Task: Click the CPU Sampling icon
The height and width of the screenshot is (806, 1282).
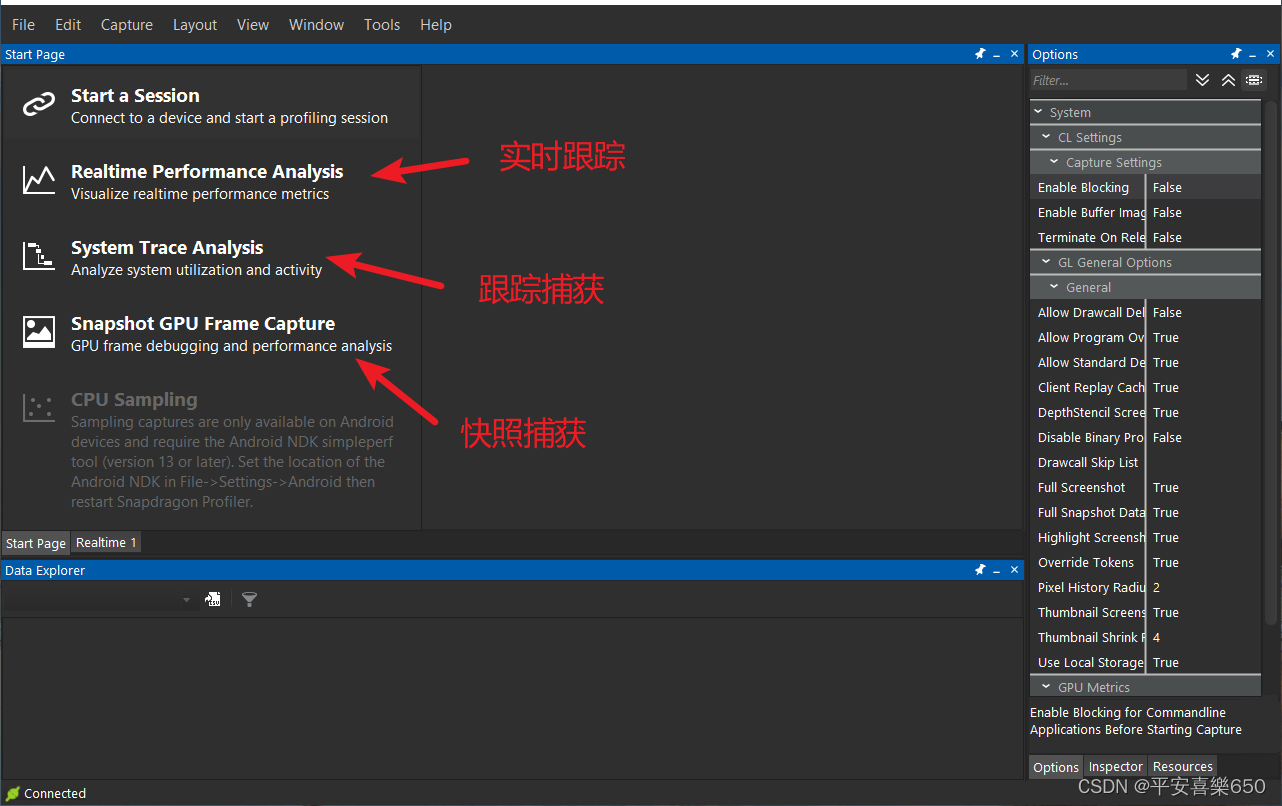Action: tap(38, 406)
